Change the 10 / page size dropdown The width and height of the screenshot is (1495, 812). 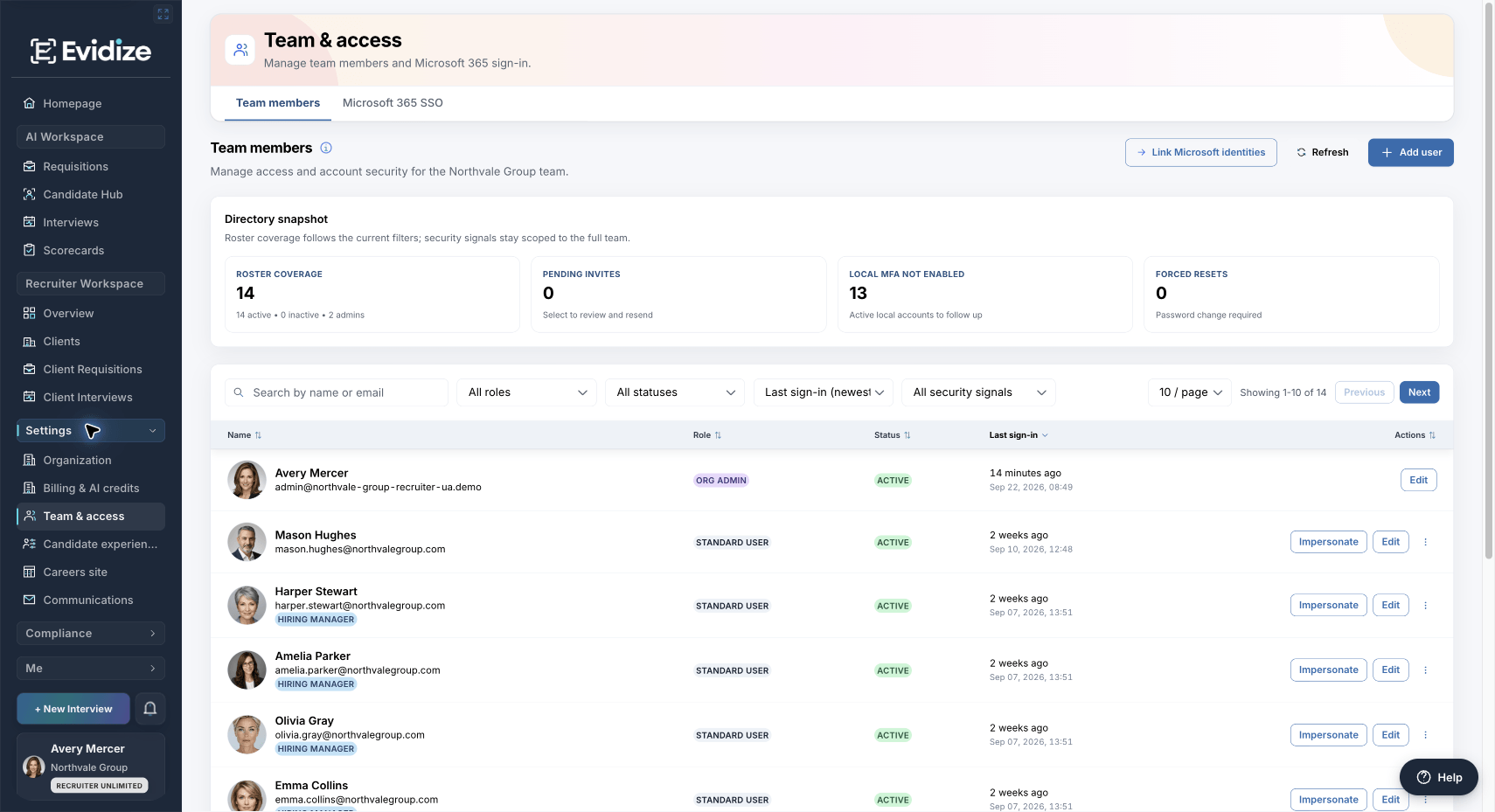[x=1190, y=392]
